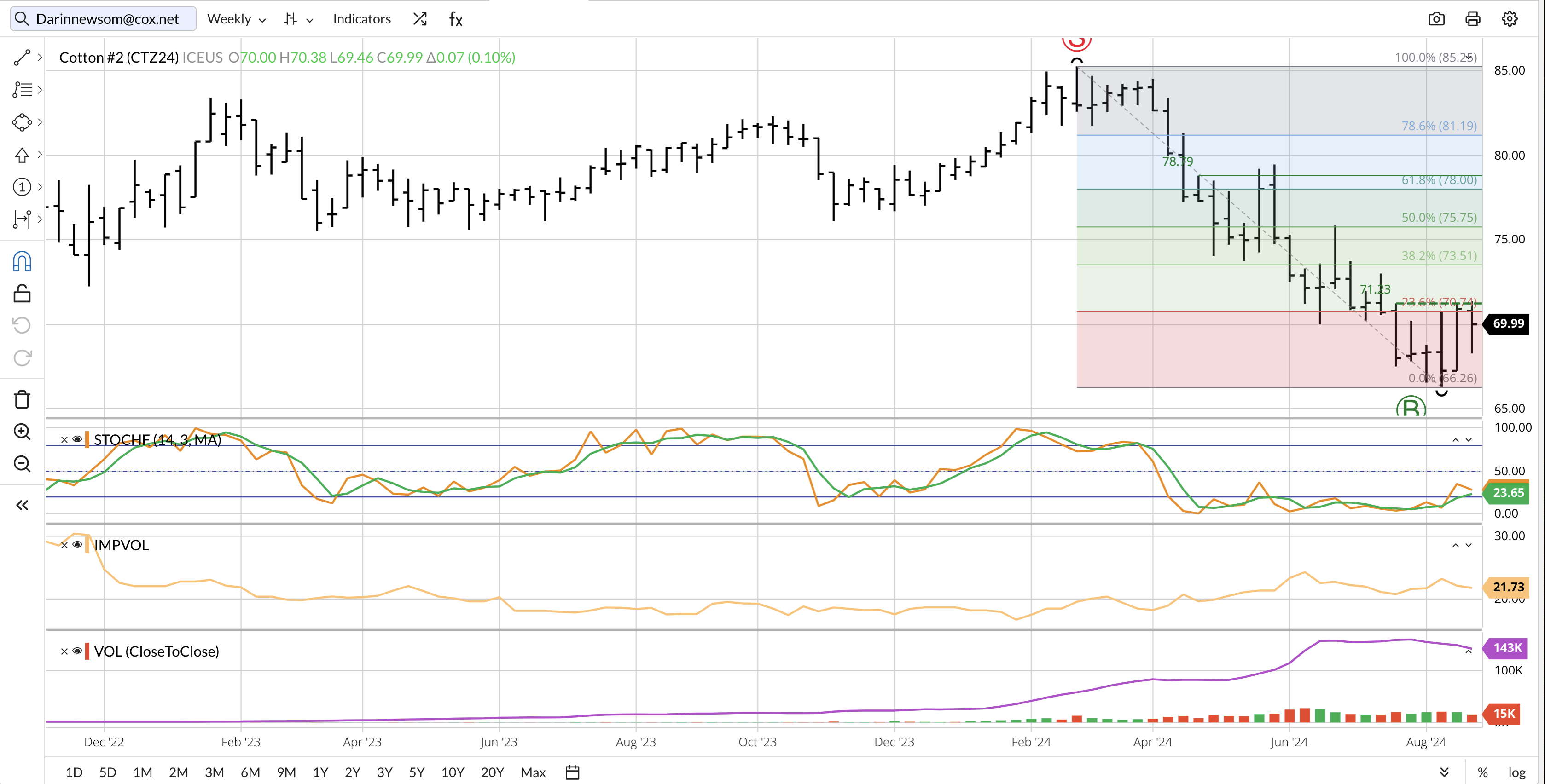1545x784 pixels.
Task: Click the compare symbols crossed-arrows icon
Action: click(x=420, y=19)
